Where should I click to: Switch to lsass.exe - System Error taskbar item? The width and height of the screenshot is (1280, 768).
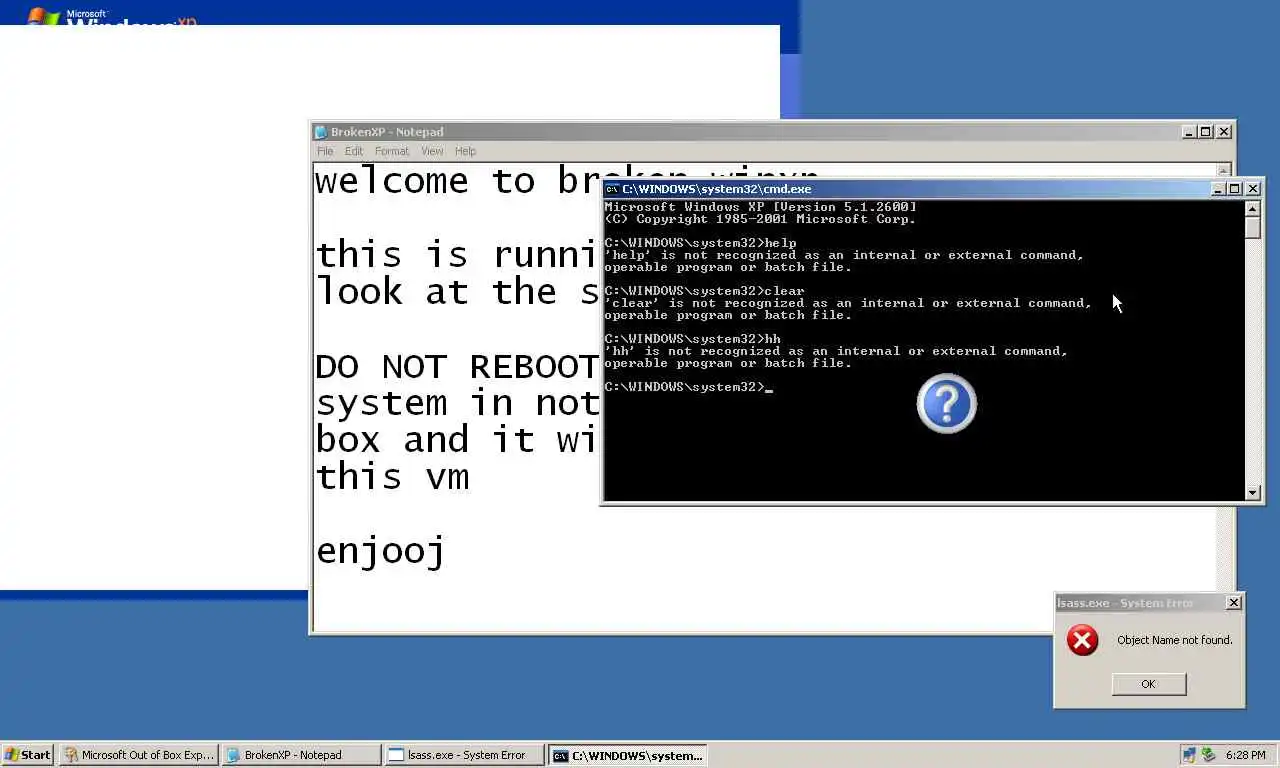[x=464, y=755]
